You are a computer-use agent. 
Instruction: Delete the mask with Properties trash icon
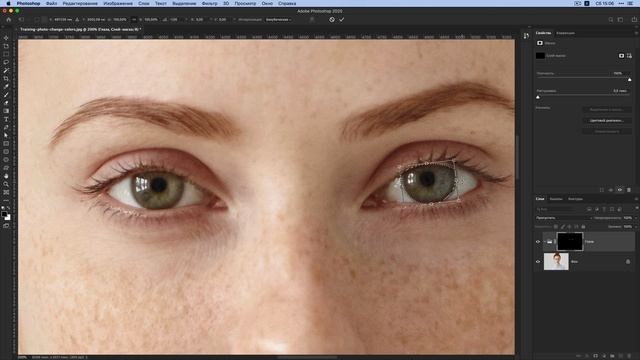[x=629, y=190]
